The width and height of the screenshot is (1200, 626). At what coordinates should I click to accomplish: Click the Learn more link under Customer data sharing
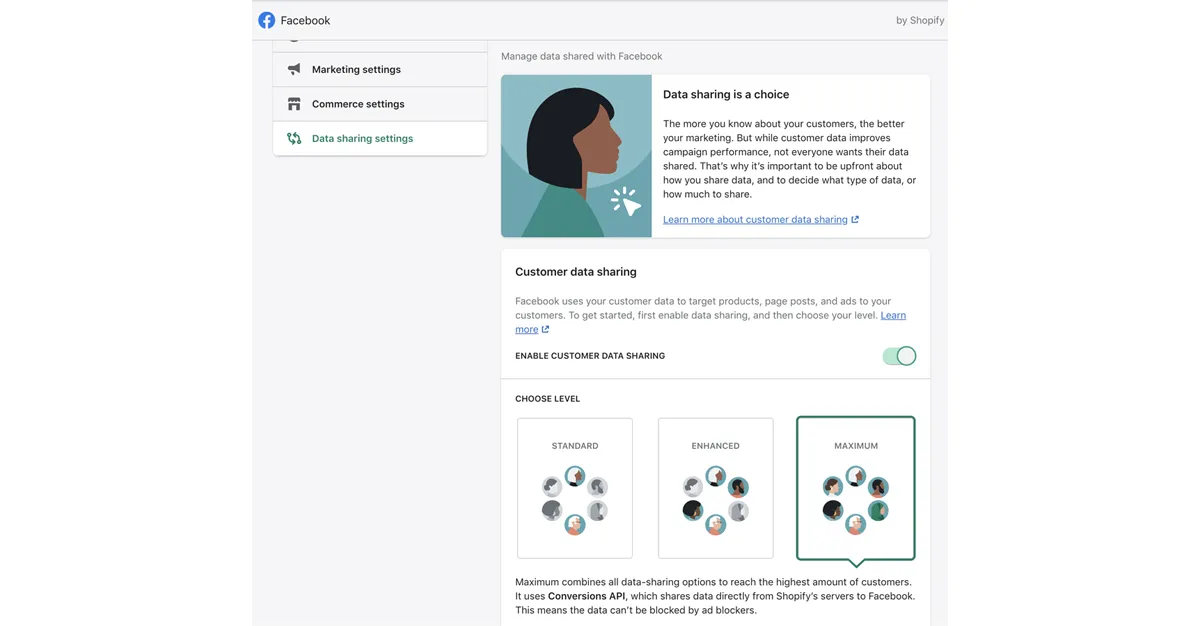[893, 314]
